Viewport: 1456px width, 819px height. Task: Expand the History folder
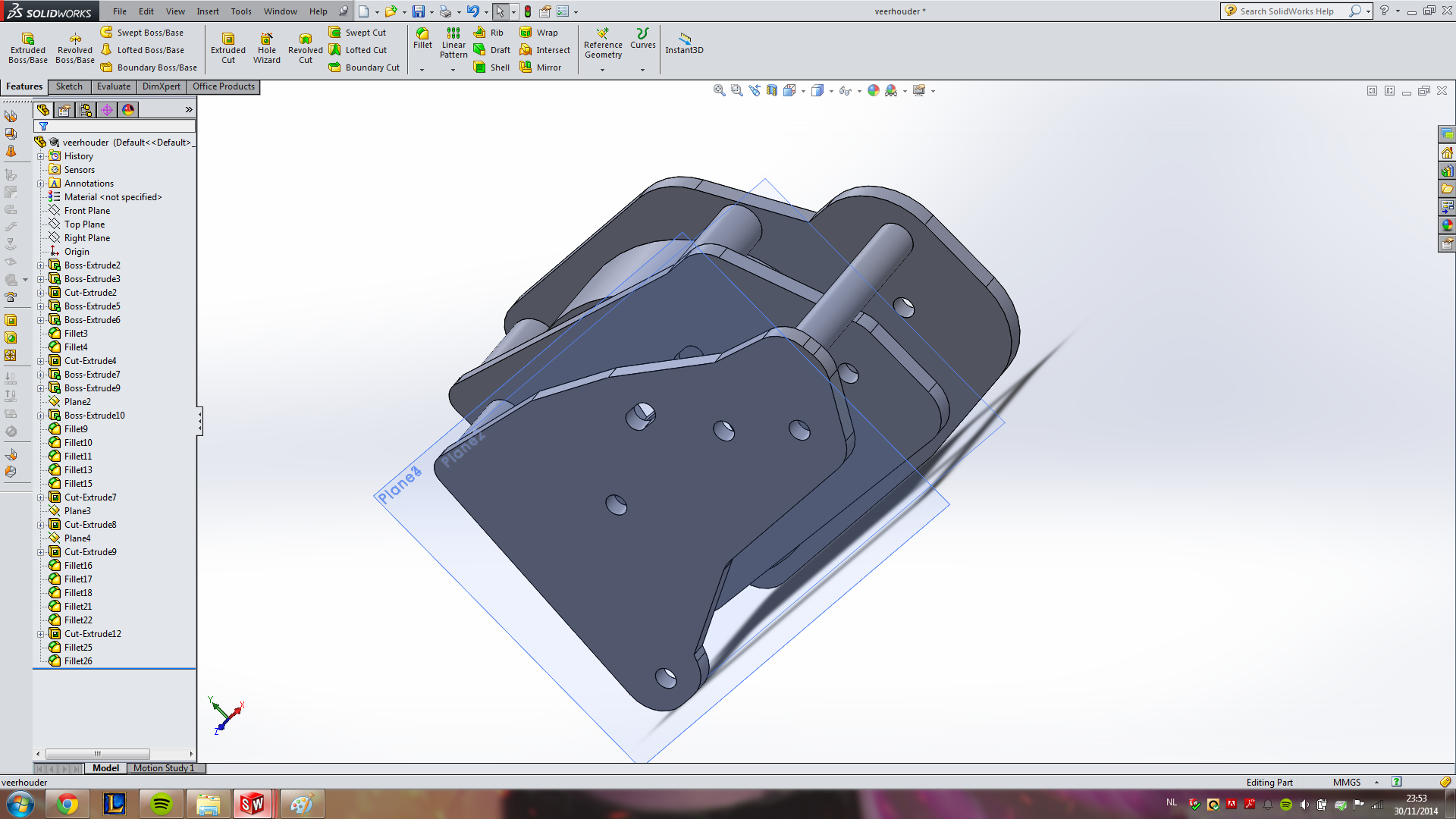[x=41, y=156]
